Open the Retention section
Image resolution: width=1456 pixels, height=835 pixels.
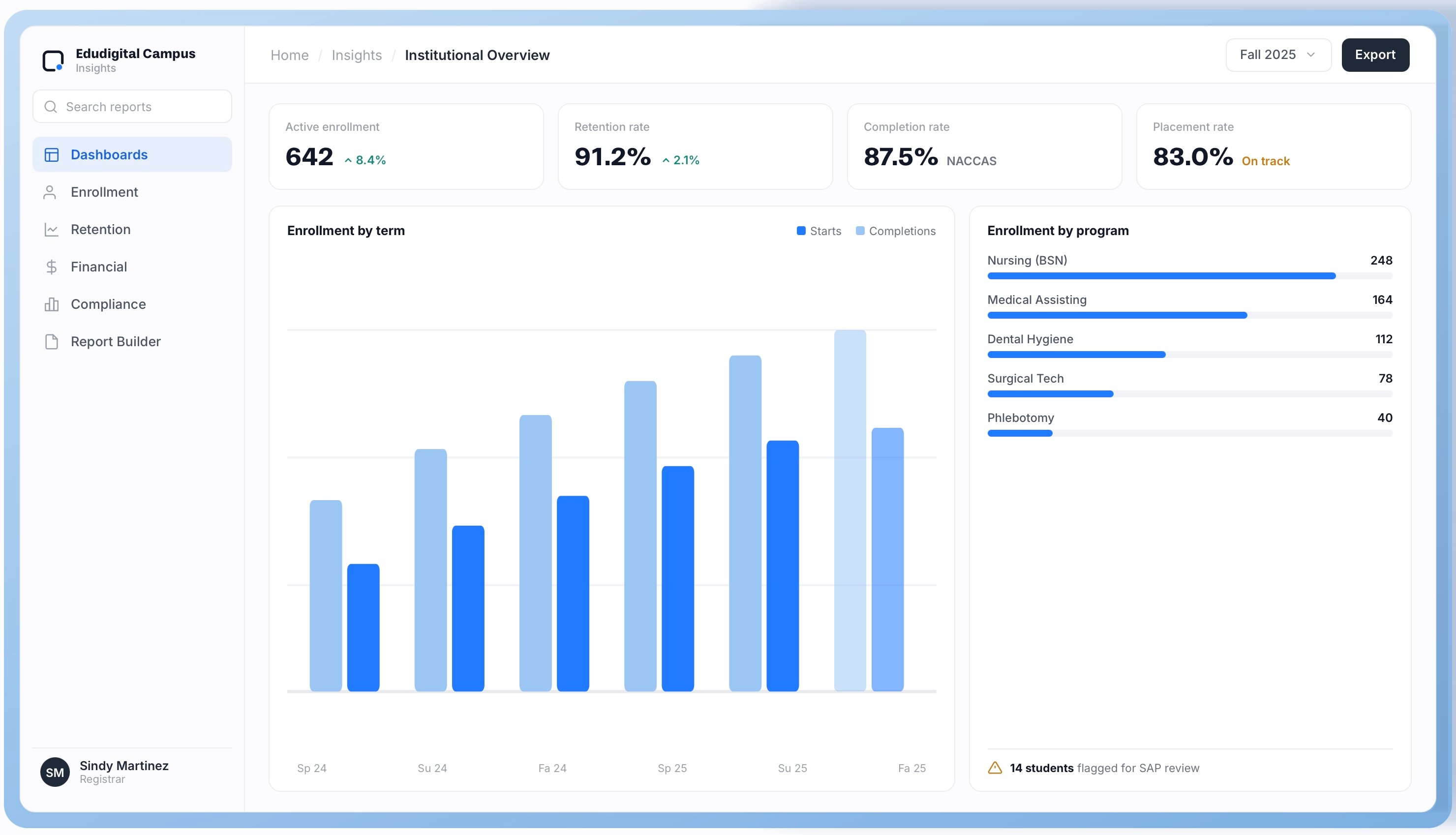coord(132,229)
